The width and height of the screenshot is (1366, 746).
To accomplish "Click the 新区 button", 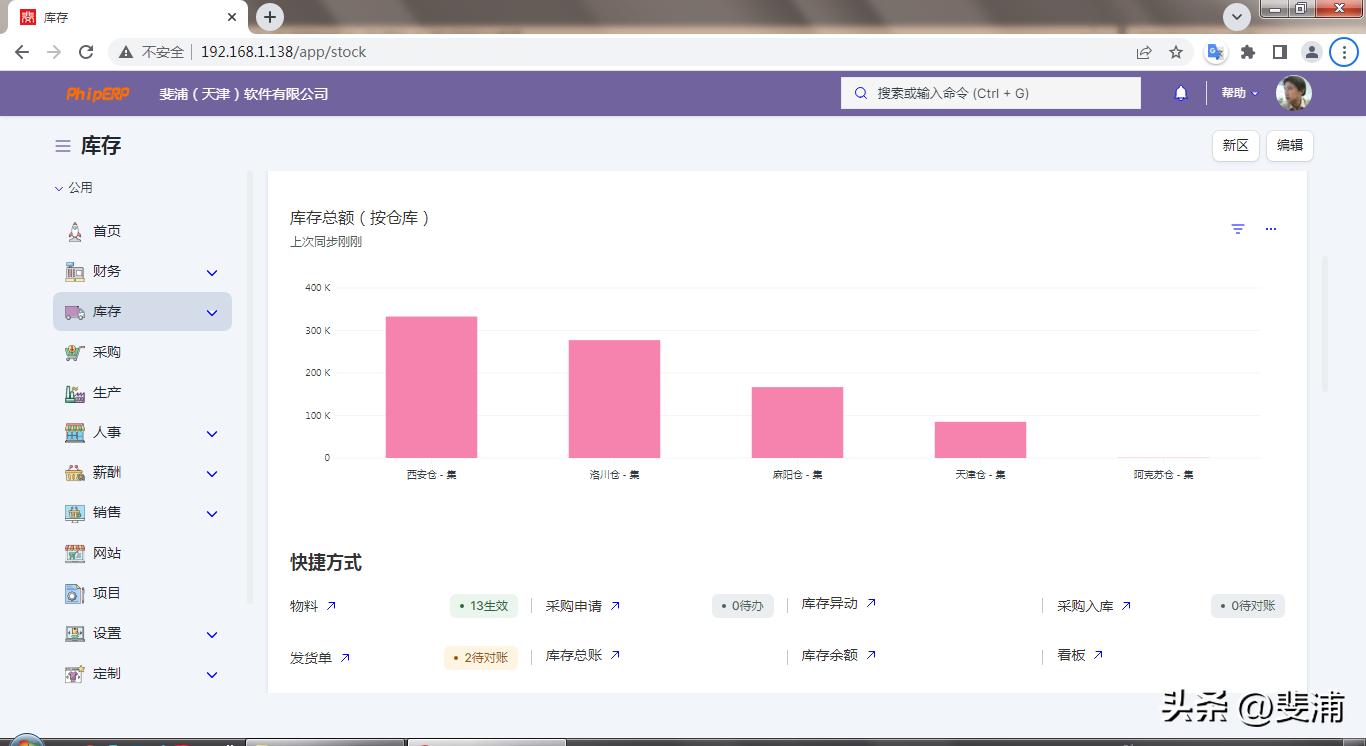I will tap(1235, 145).
